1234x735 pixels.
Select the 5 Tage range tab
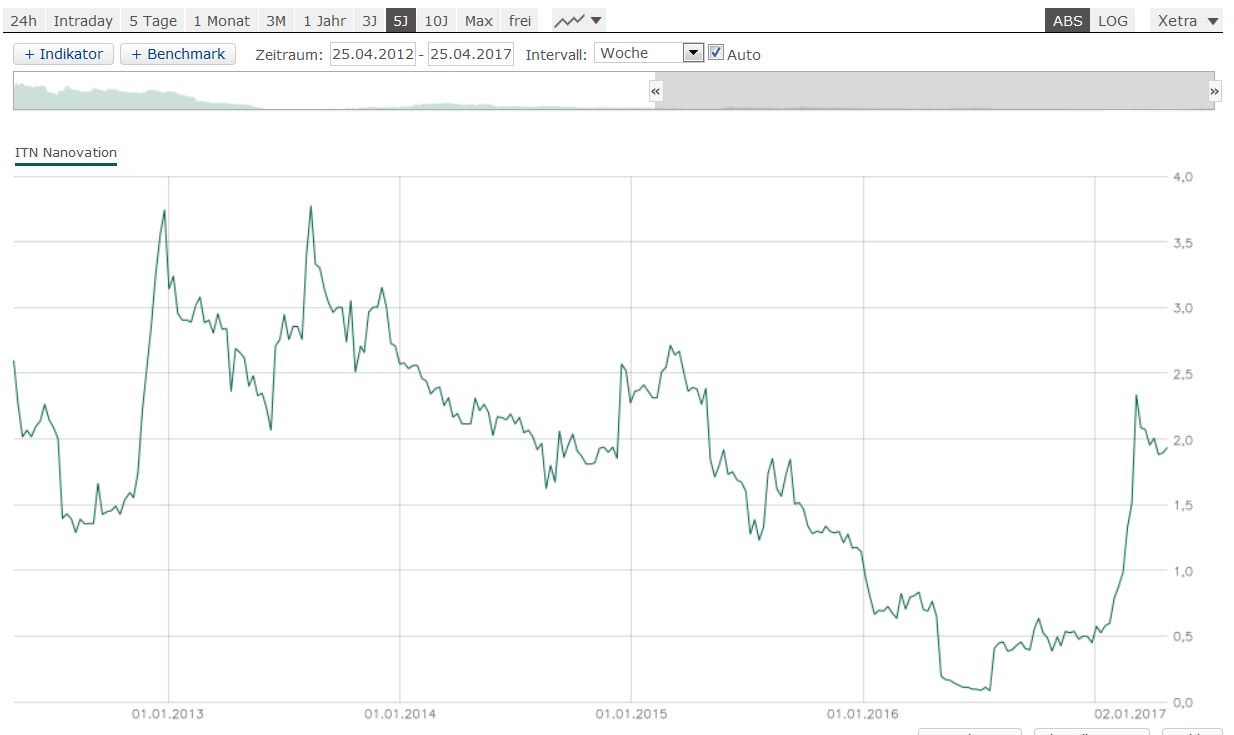click(153, 20)
